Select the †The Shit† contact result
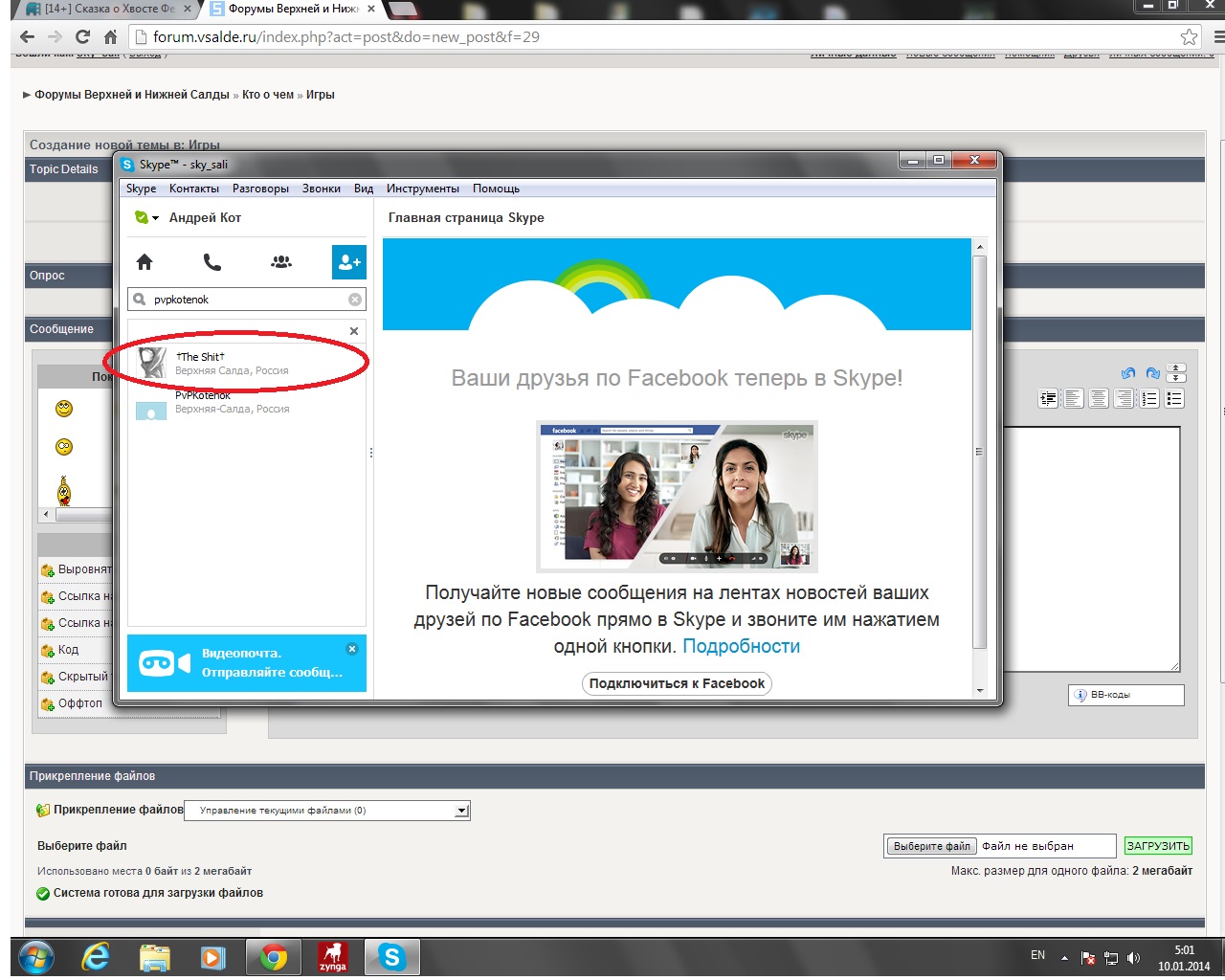1225x980 pixels. pos(234,363)
